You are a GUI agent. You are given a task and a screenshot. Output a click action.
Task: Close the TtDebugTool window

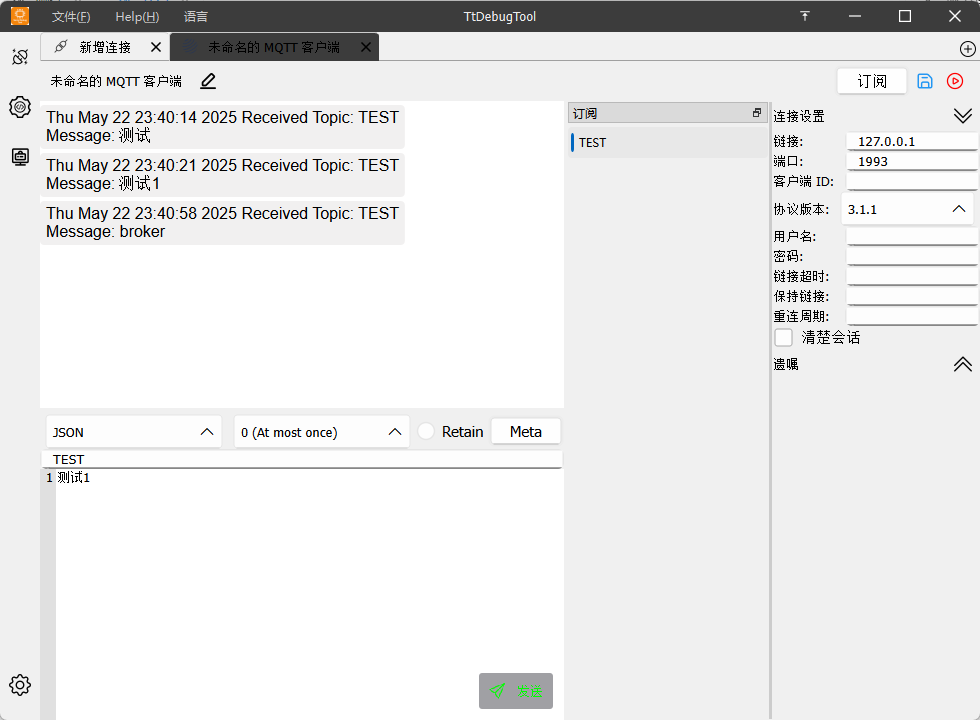coord(955,16)
